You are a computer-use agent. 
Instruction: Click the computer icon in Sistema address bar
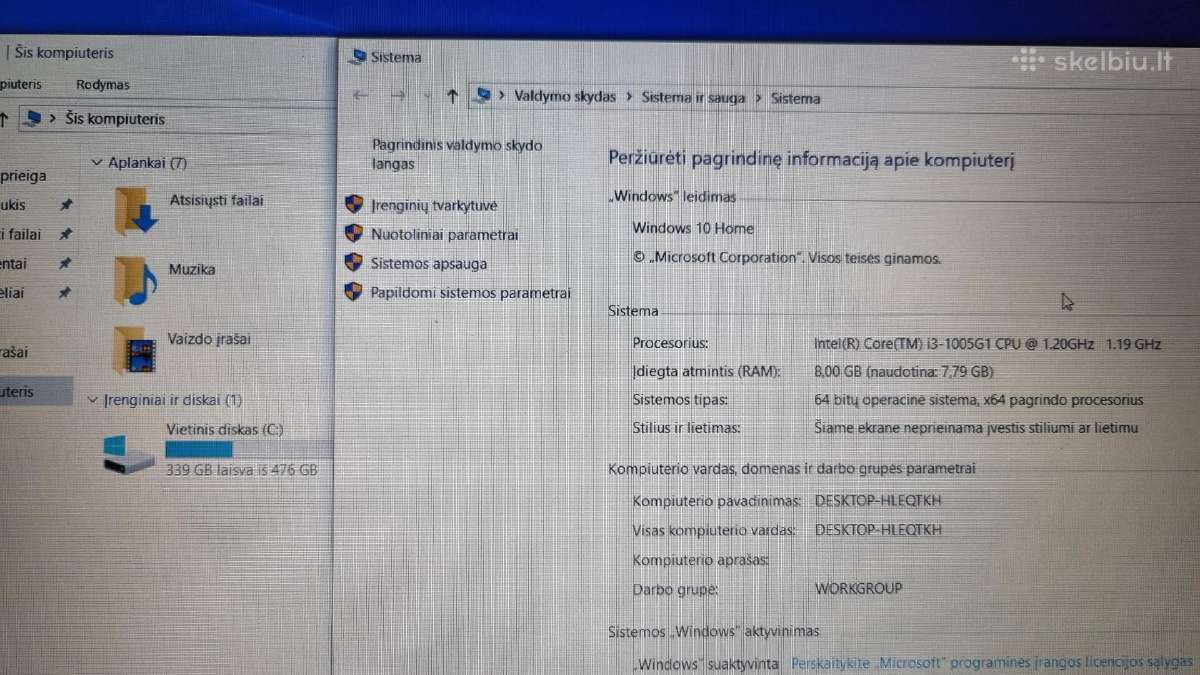(x=484, y=96)
